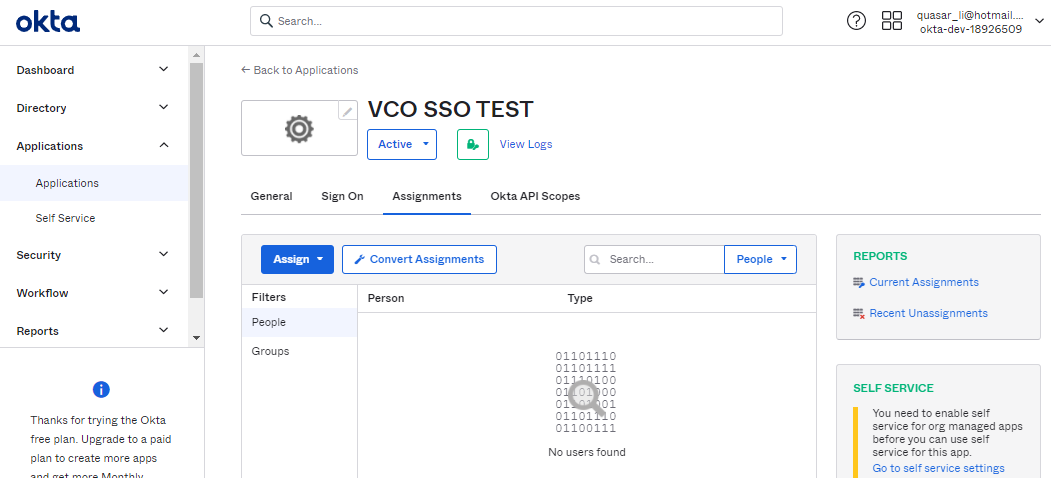
Task: Click the magnifier icon in assignments search
Action: [x=595, y=259]
